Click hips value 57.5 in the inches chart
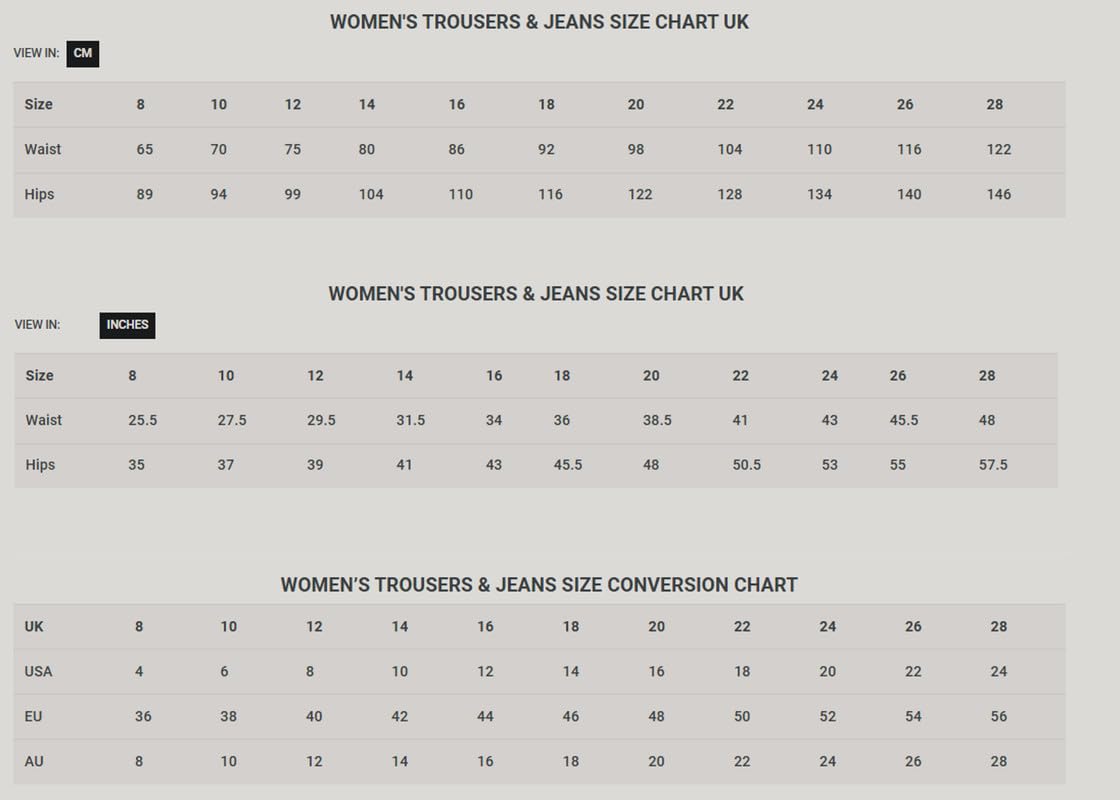1120x800 pixels. [993, 465]
